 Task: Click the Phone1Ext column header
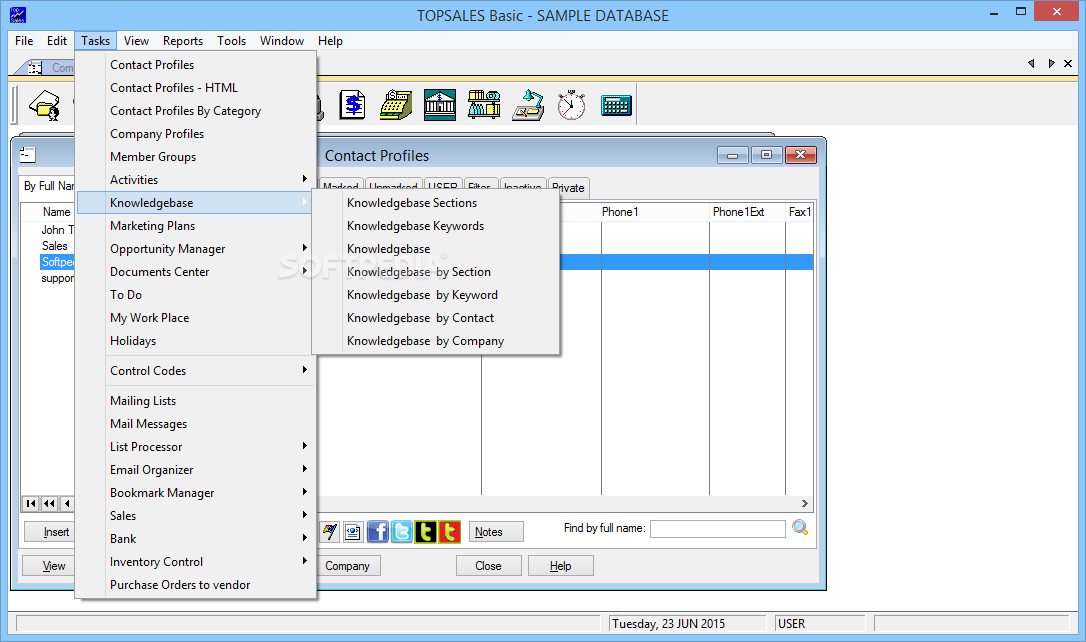[x=747, y=212]
